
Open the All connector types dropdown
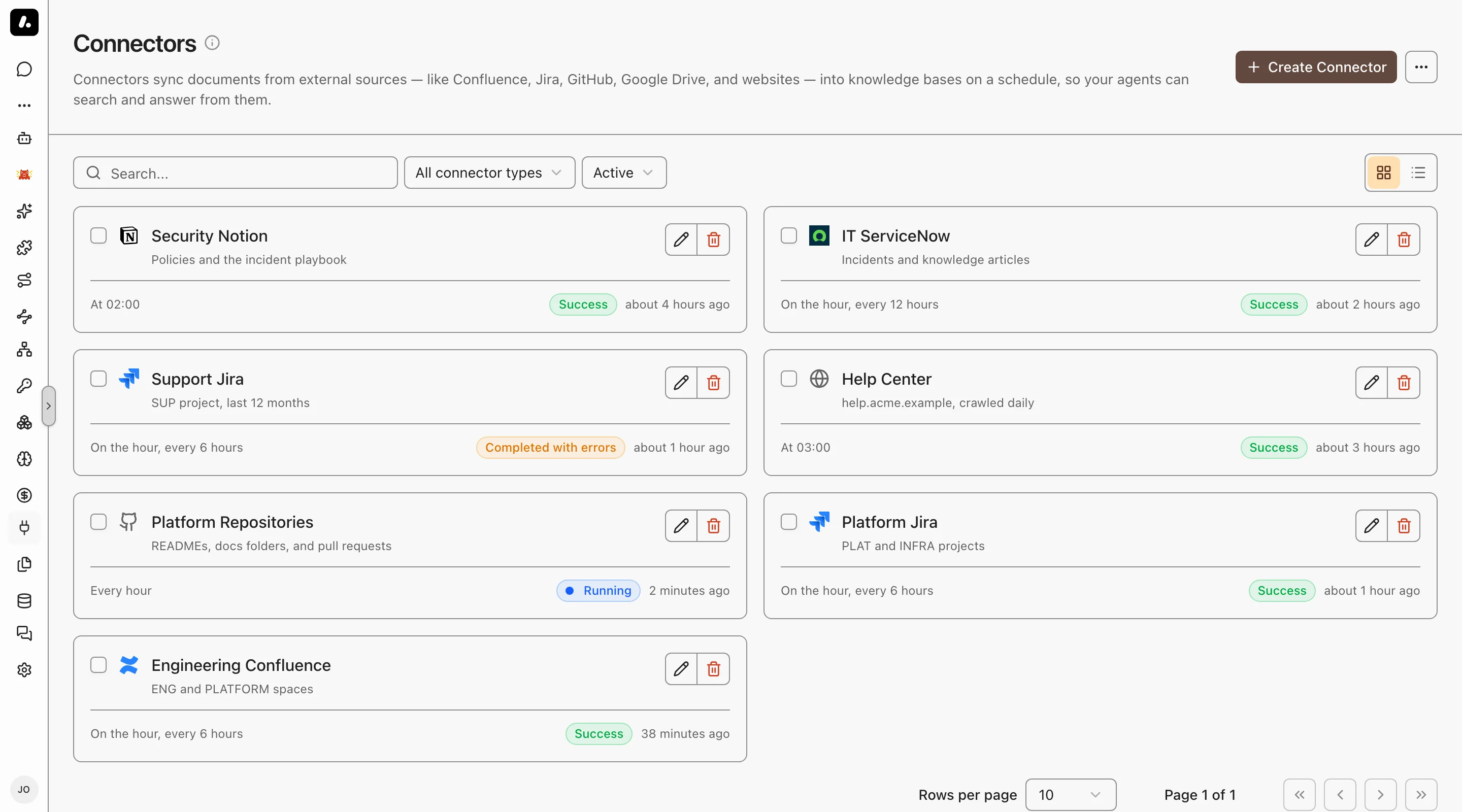(489, 173)
